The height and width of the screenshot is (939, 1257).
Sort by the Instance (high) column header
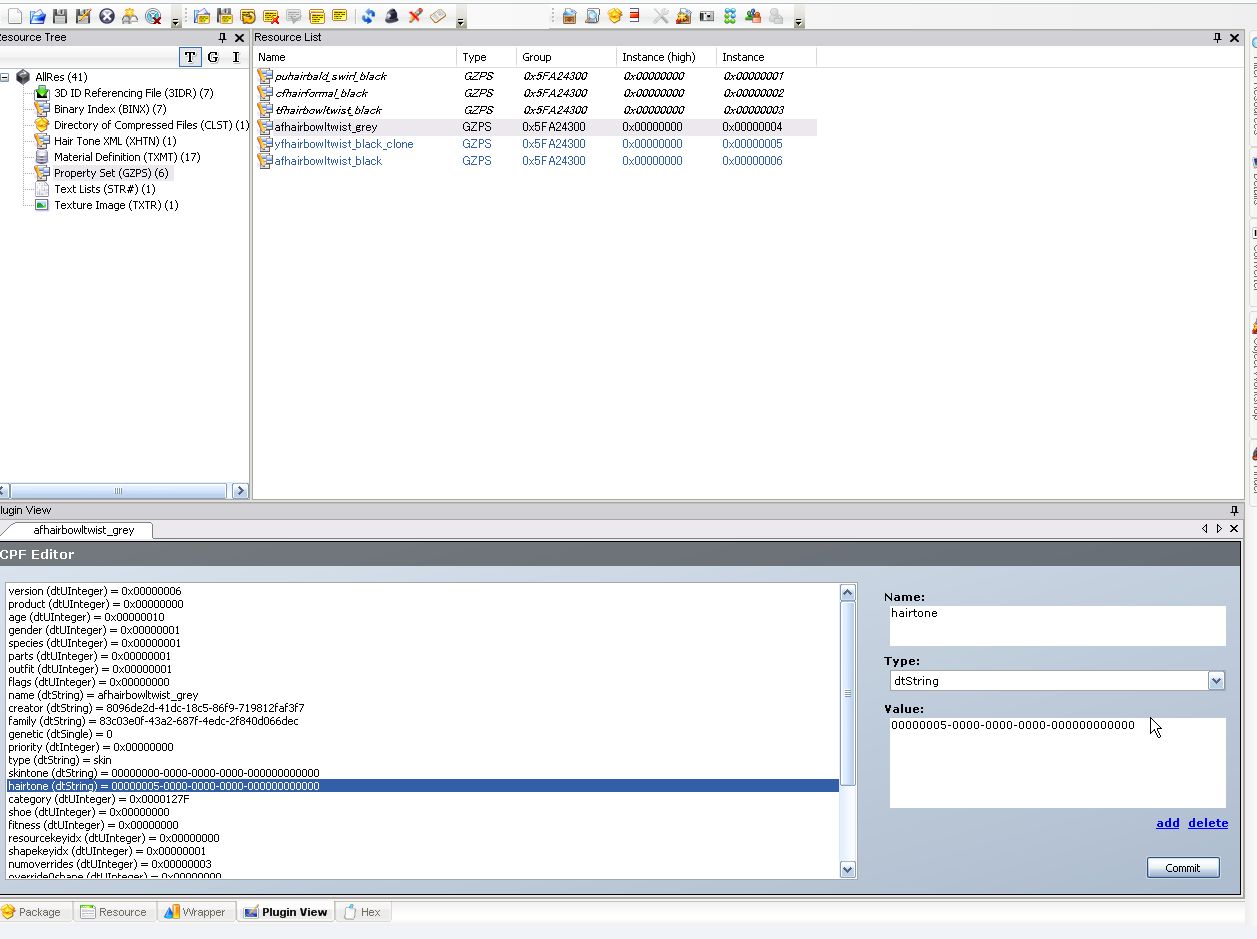coord(667,57)
